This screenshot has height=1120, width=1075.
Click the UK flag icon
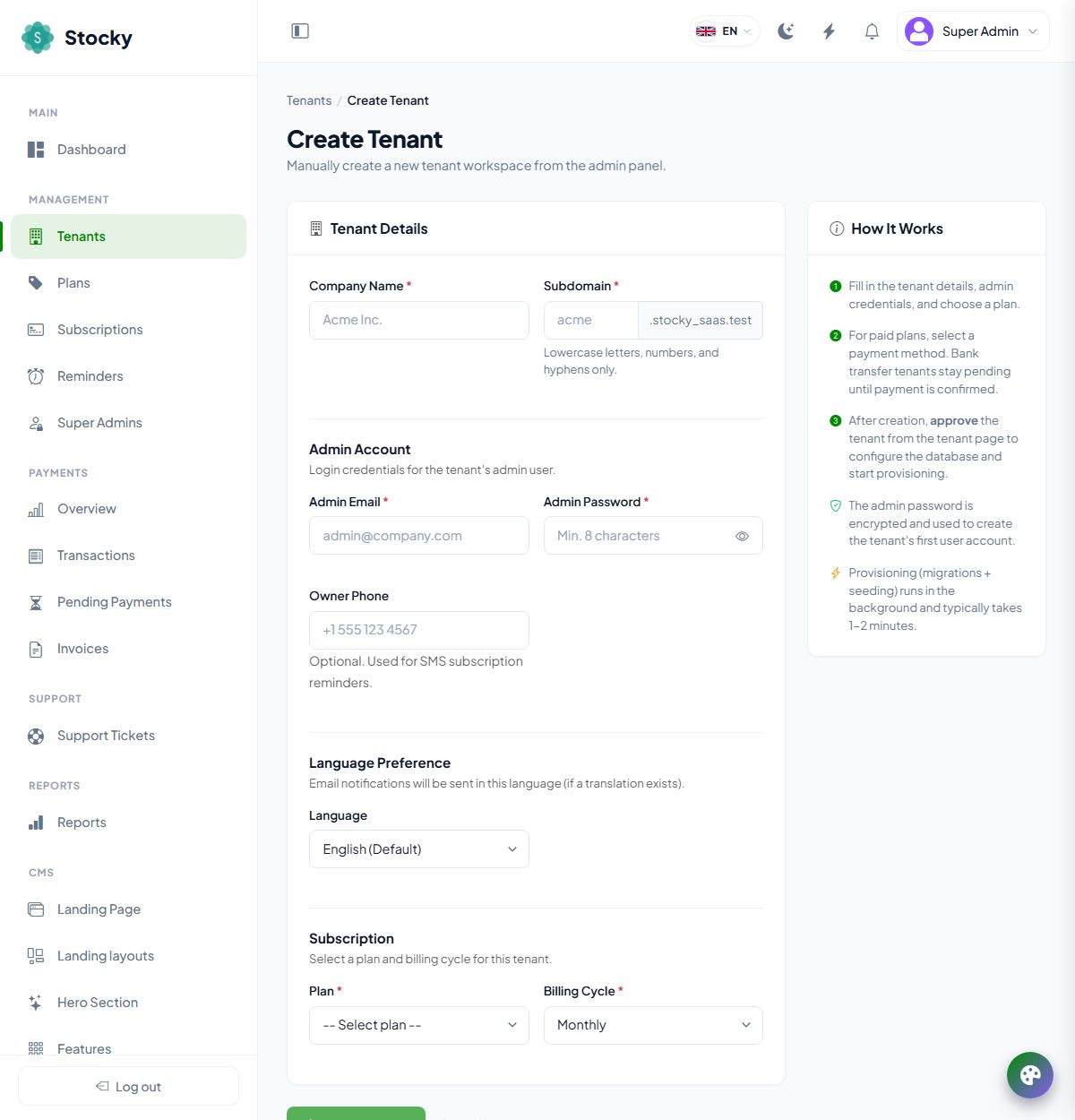tap(706, 31)
